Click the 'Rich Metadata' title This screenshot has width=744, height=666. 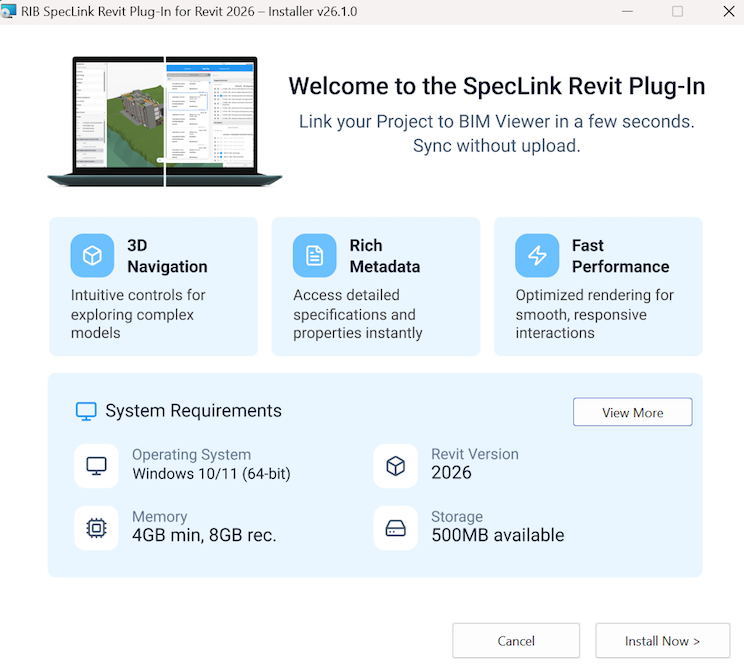pyautogui.click(x=385, y=256)
